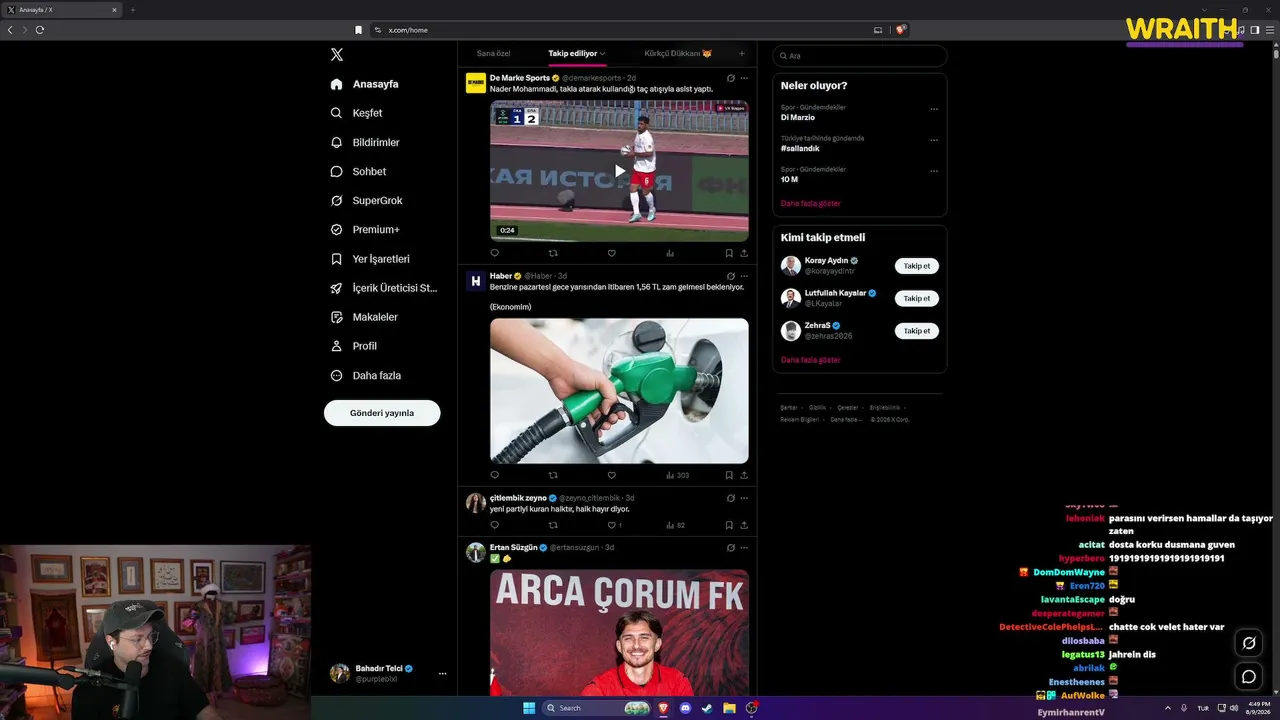Open more options for 10 M trend

point(934,171)
